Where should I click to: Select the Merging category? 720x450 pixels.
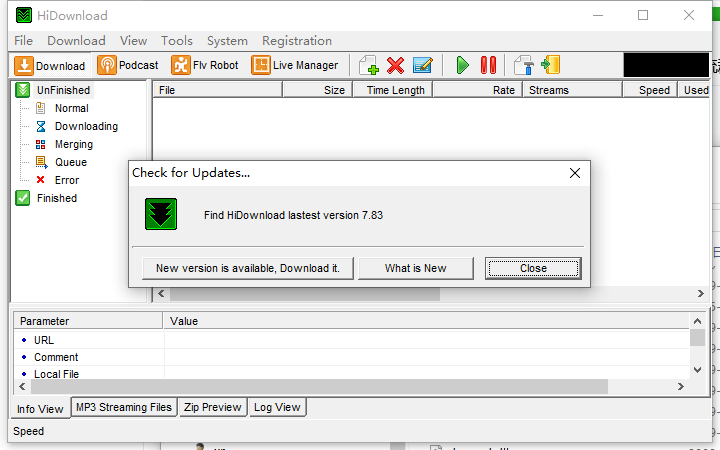(x=73, y=144)
